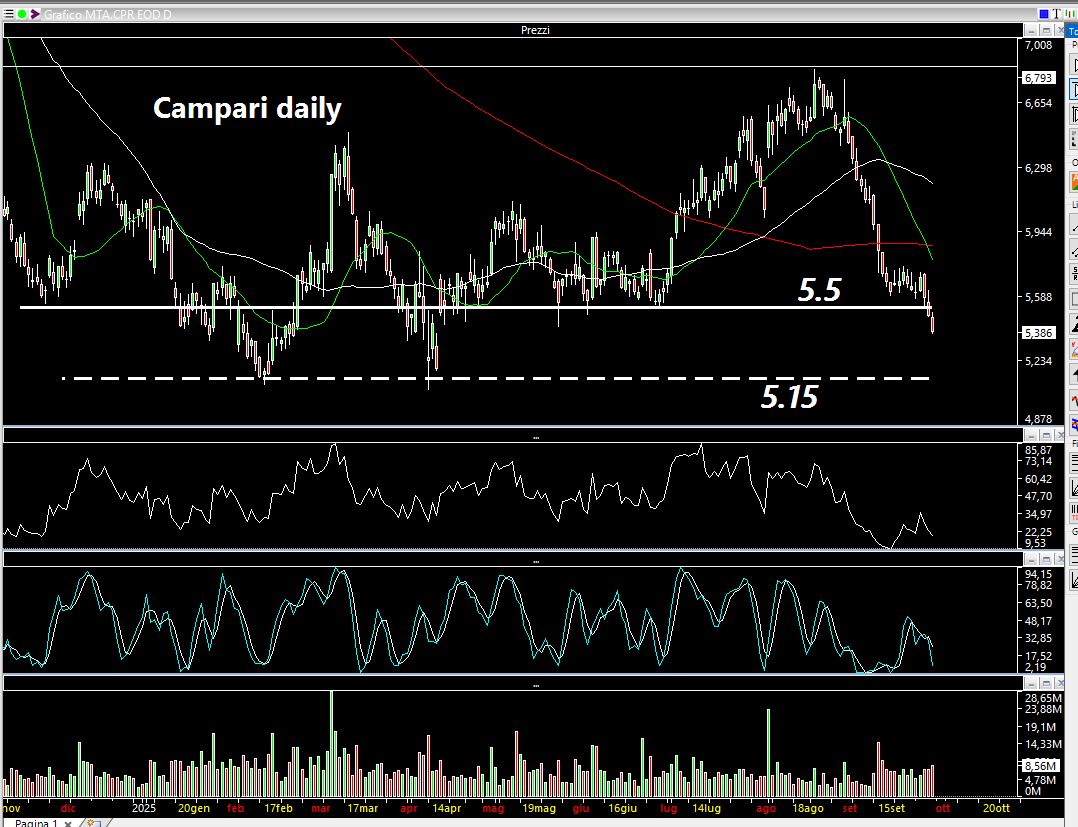
Task: Select the T text tool icon in top-right toolbar
Action: (x=1057, y=14)
